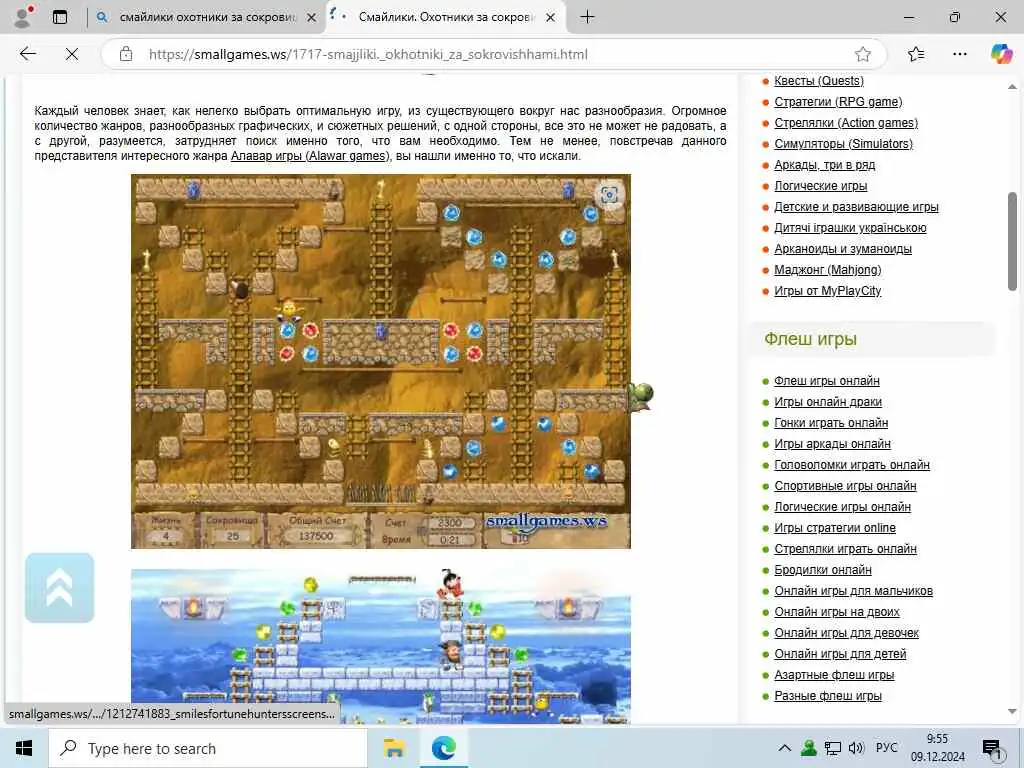Open Settings and more menu
1024x768 pixels.
tap(959, 54)
